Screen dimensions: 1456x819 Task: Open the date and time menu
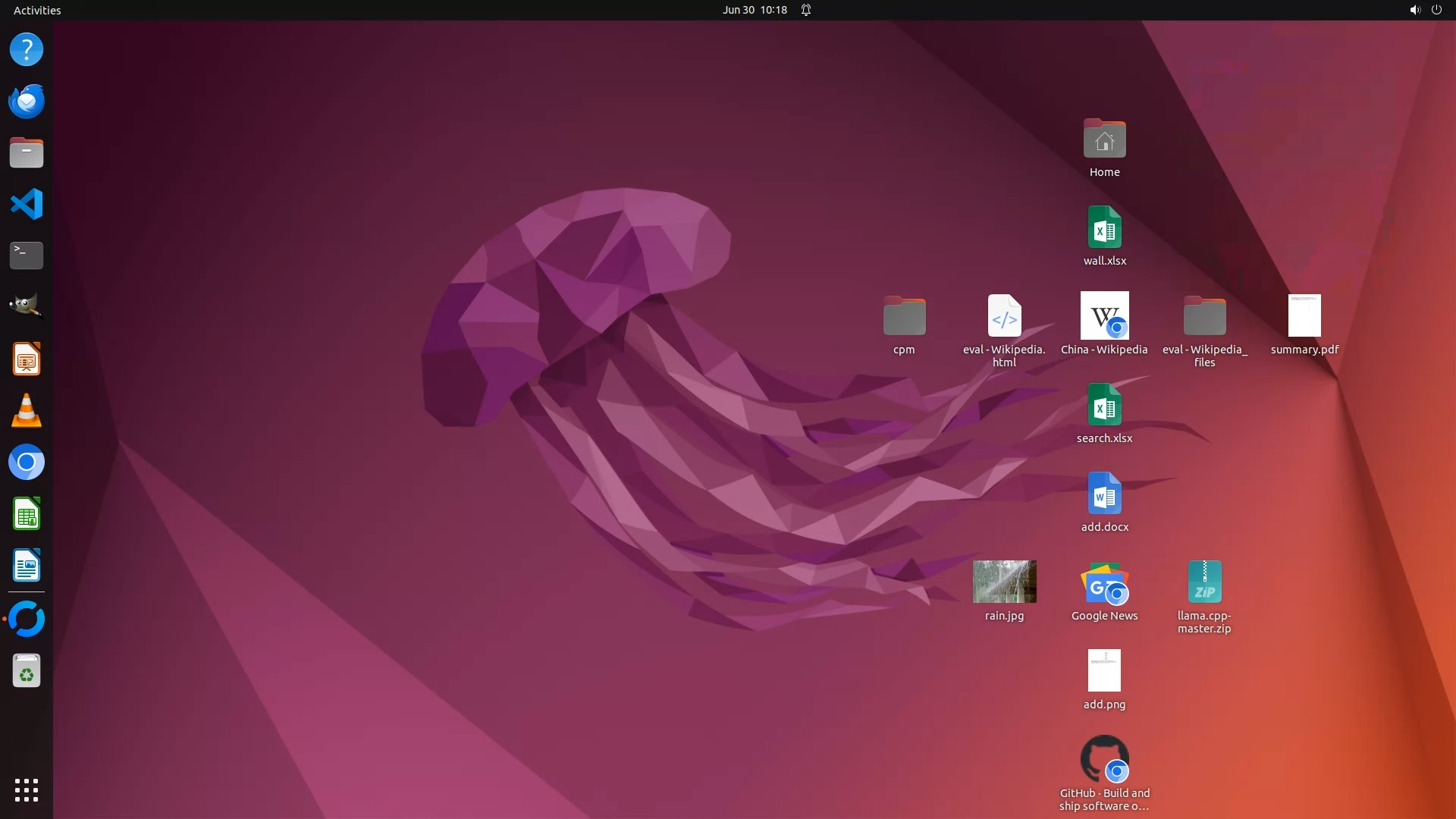point(755,10)
